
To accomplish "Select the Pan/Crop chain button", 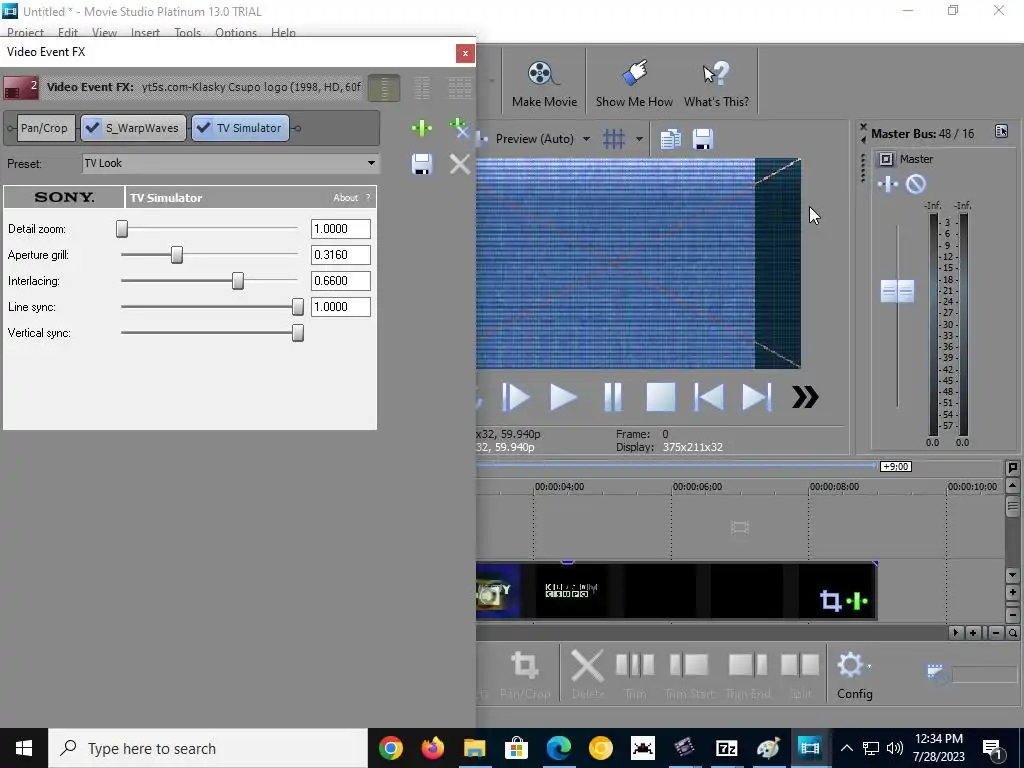I will (44, 128).
